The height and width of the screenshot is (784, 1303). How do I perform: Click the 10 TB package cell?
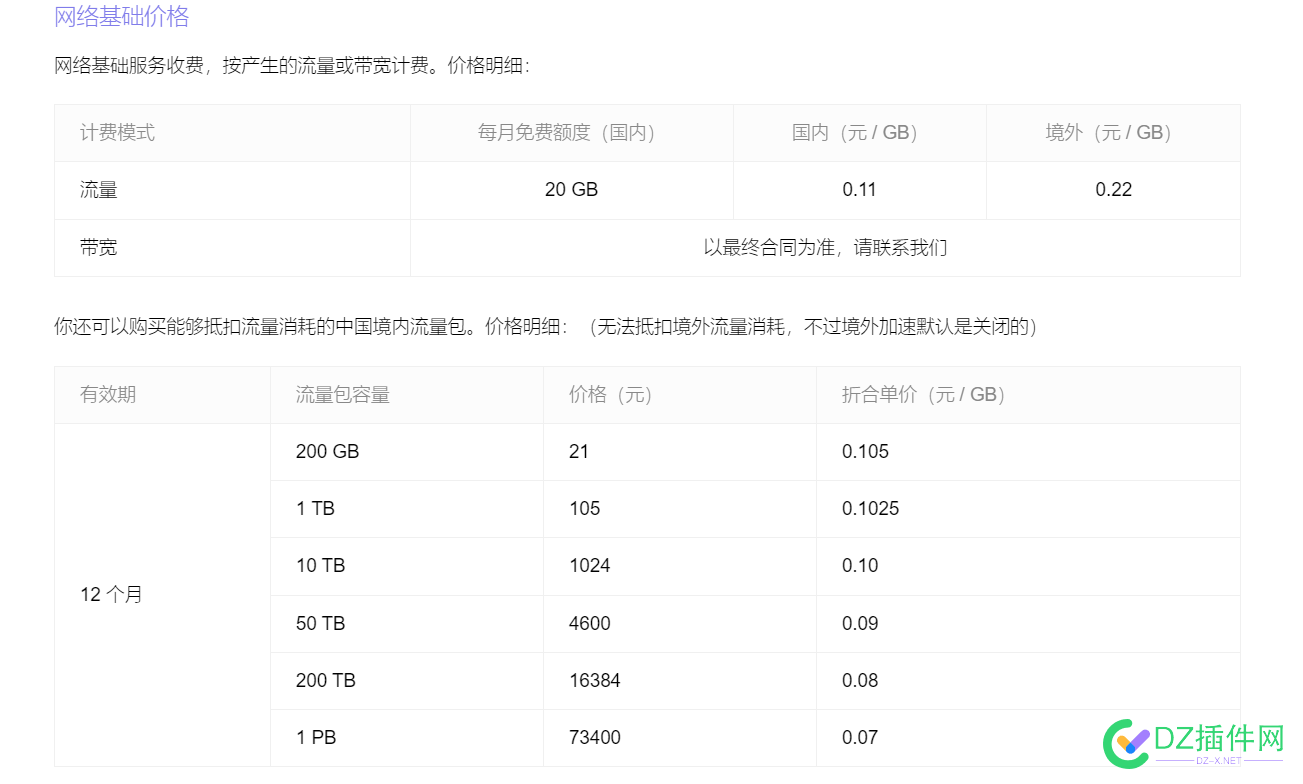(x=407, y=566)
